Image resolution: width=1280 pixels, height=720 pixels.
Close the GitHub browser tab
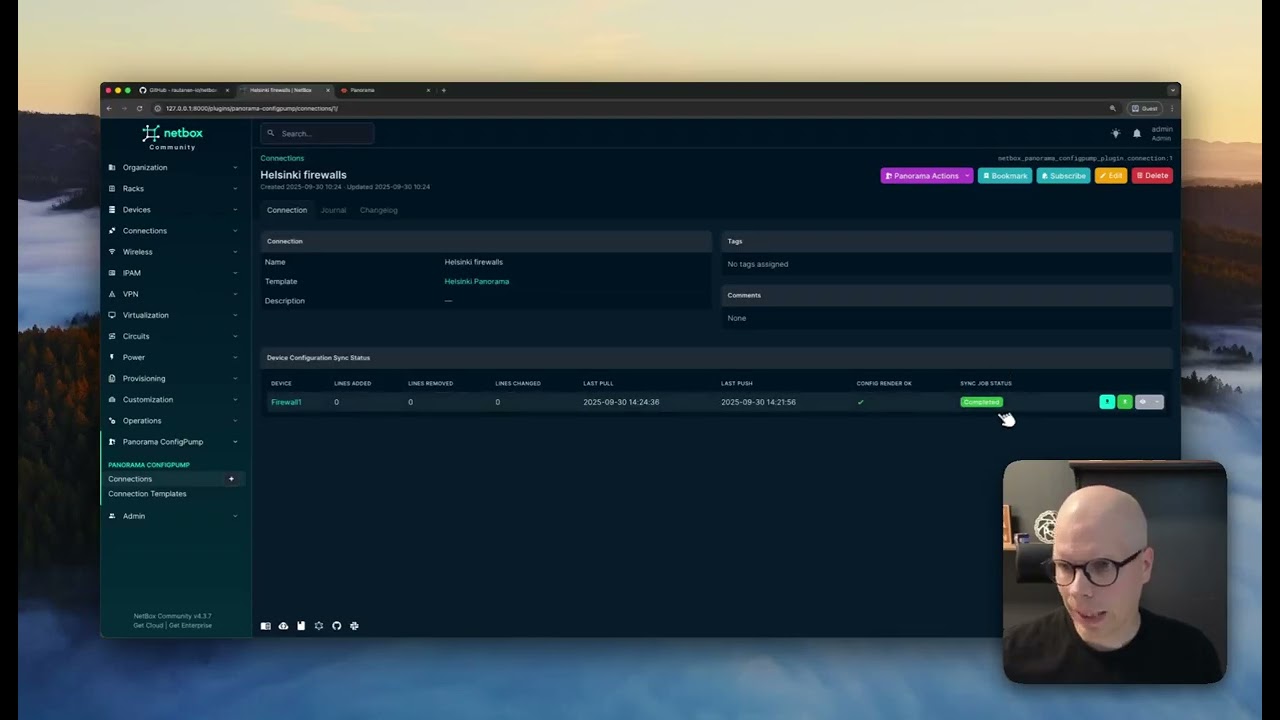227,90
